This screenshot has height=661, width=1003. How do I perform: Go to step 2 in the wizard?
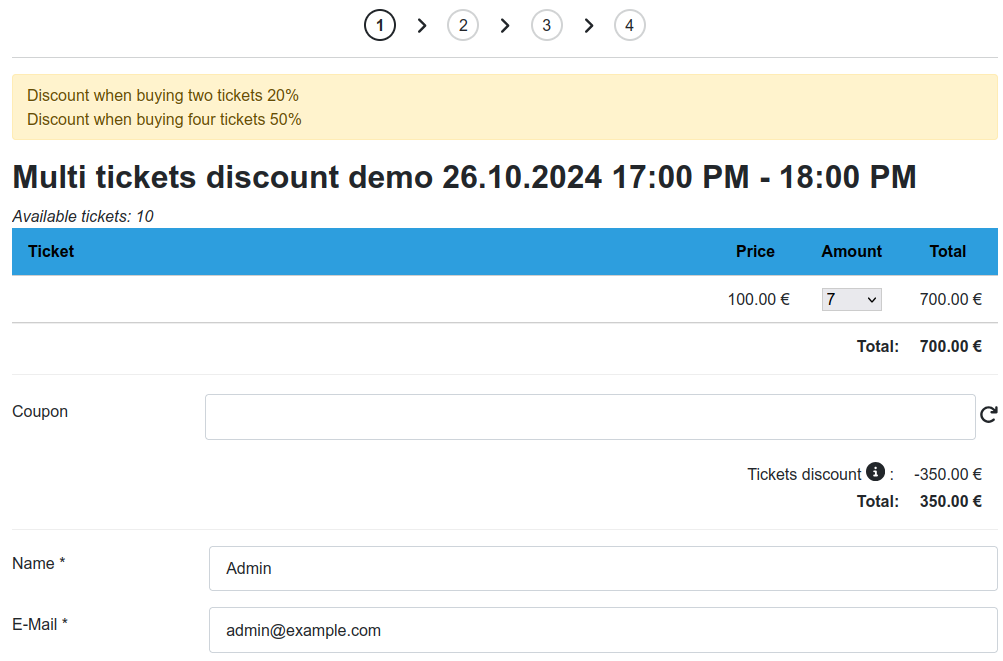coord(463,26)
